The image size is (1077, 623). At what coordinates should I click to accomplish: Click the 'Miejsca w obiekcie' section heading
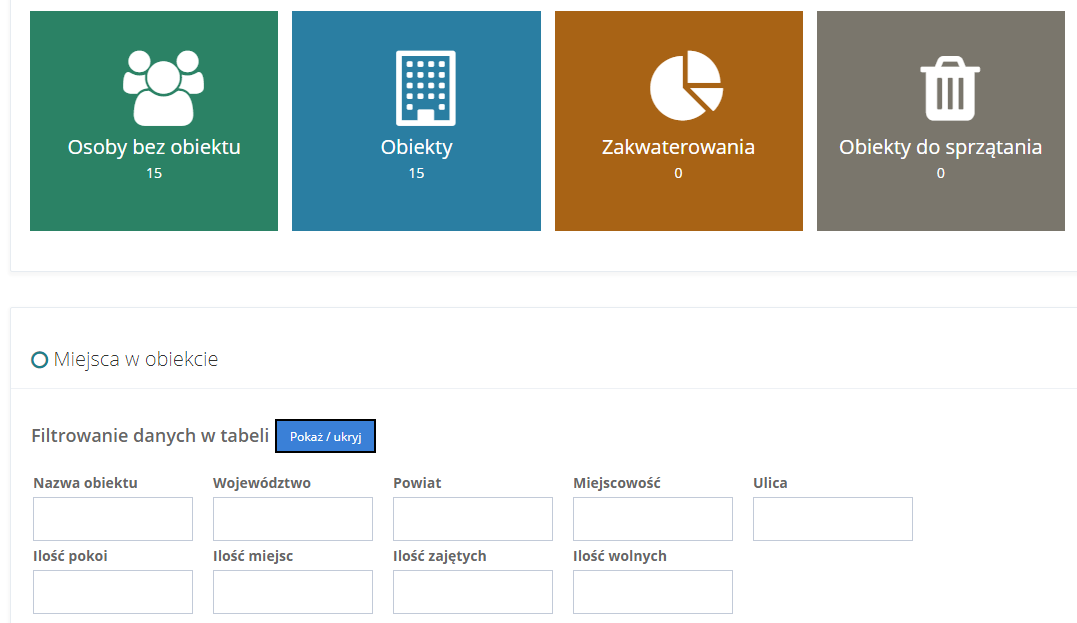pyautogui.click(x=135, y=359)
